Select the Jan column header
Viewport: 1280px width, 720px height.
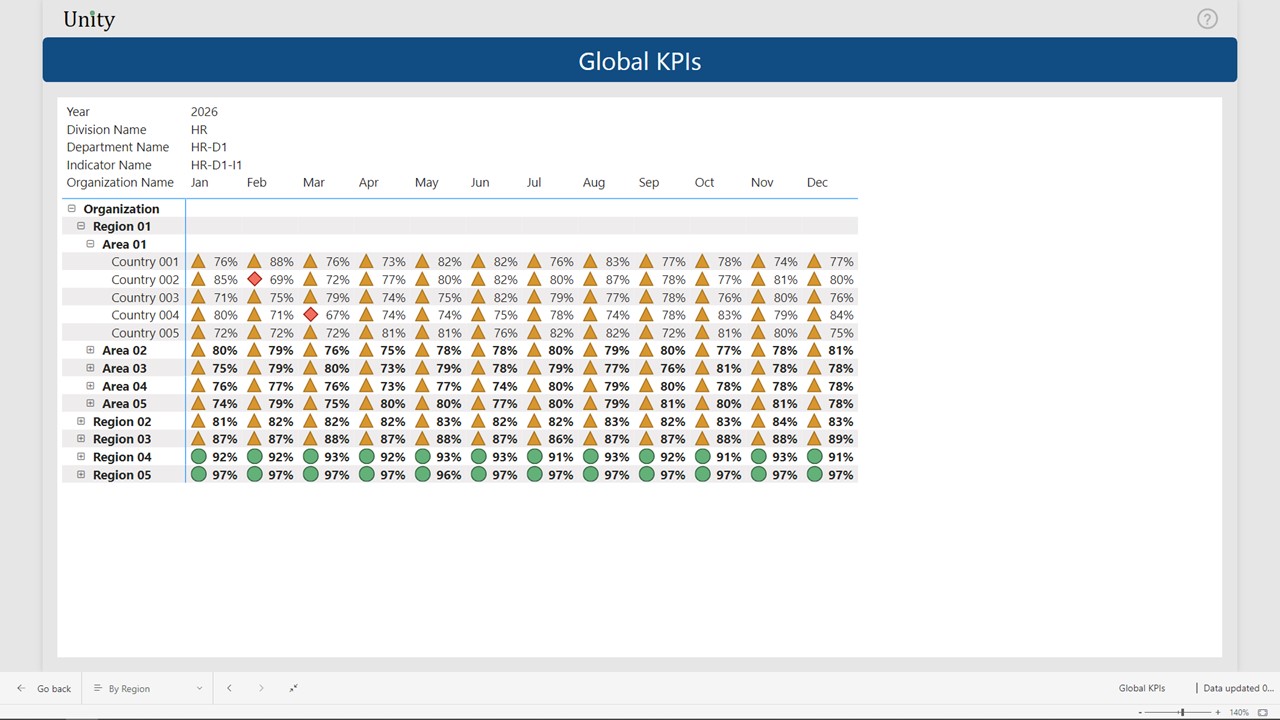200,182
